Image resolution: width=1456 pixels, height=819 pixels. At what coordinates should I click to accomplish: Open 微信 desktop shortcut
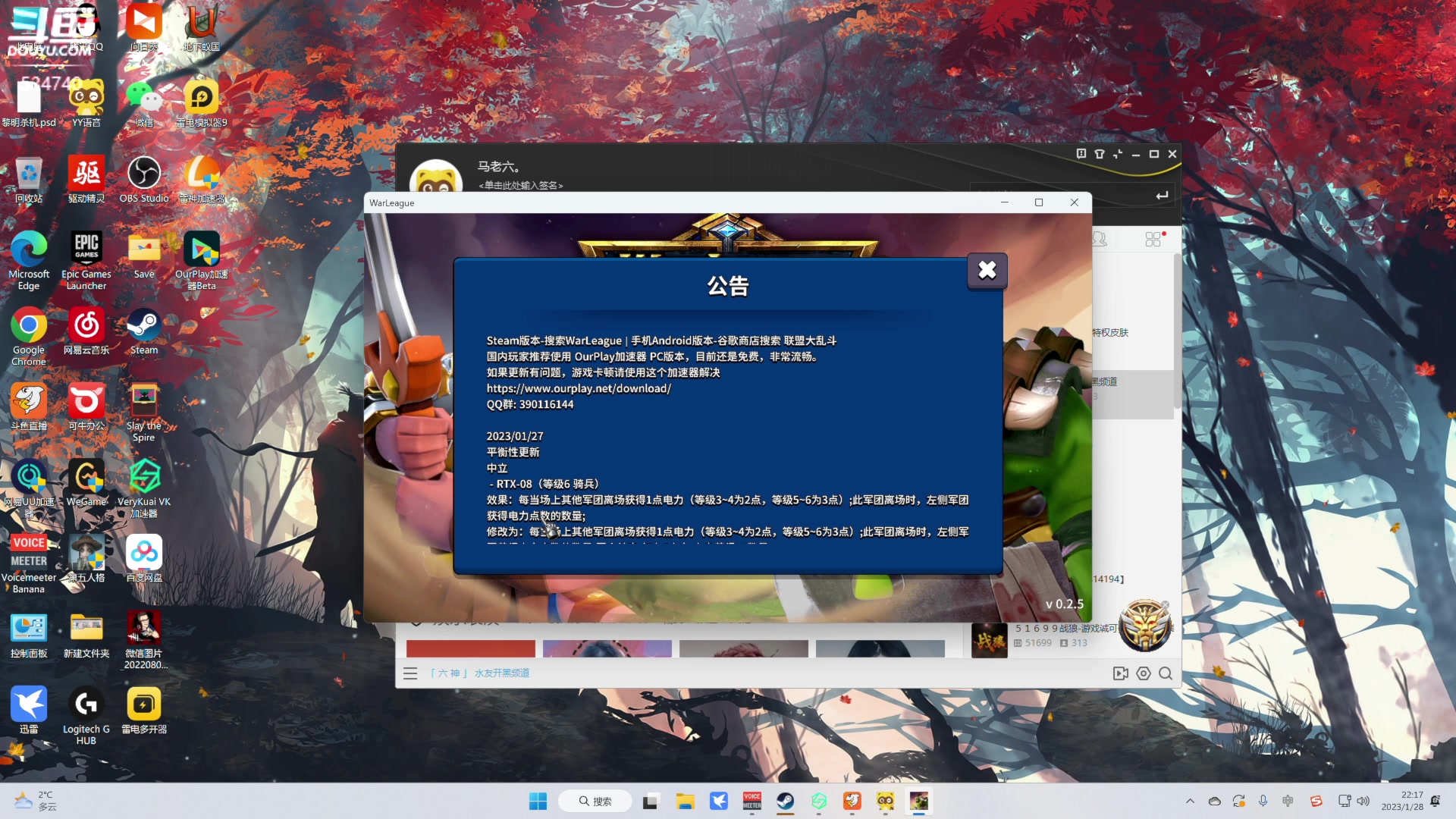coord(144,104)
